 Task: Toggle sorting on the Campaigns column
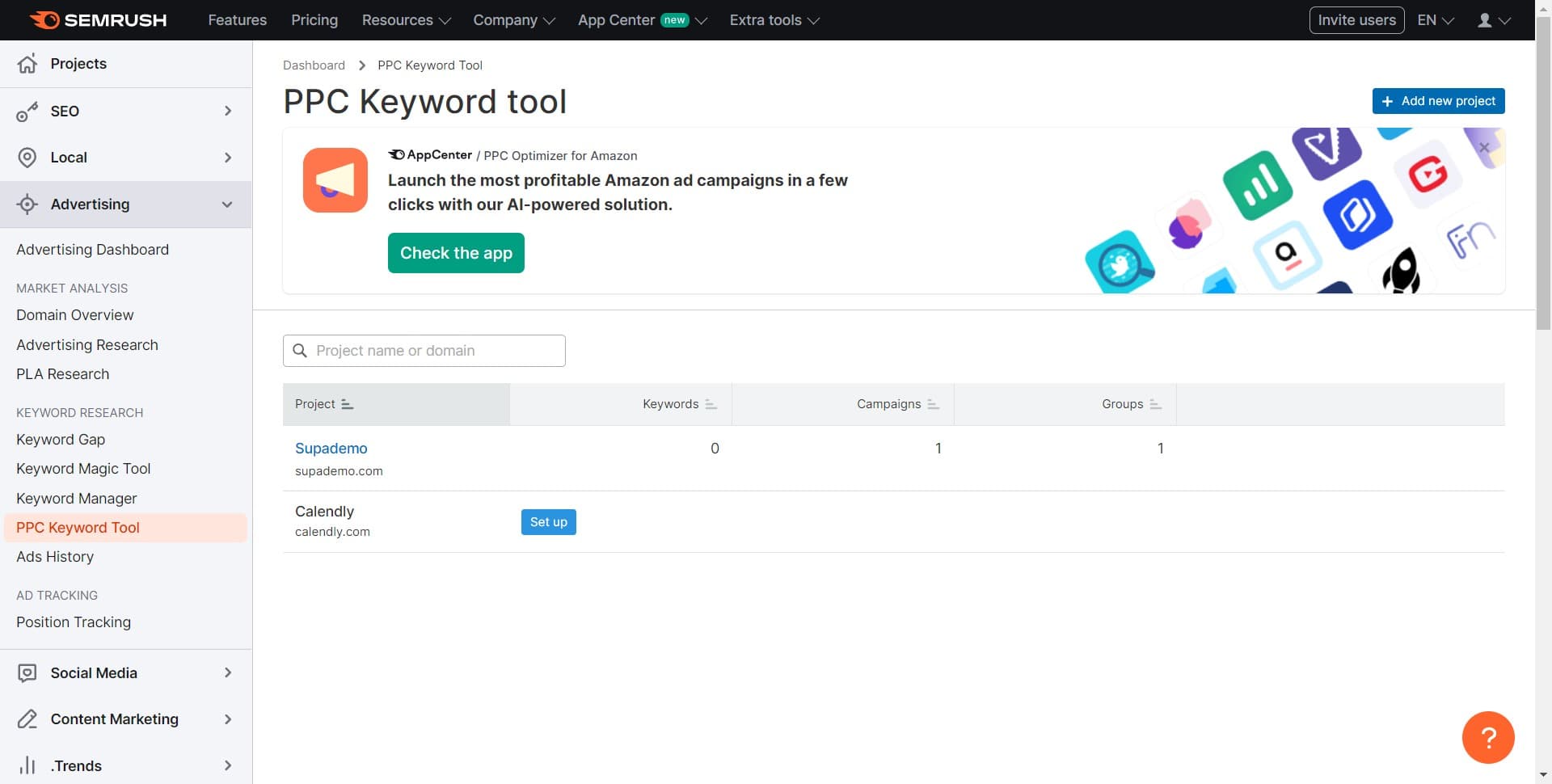[931, 404]
